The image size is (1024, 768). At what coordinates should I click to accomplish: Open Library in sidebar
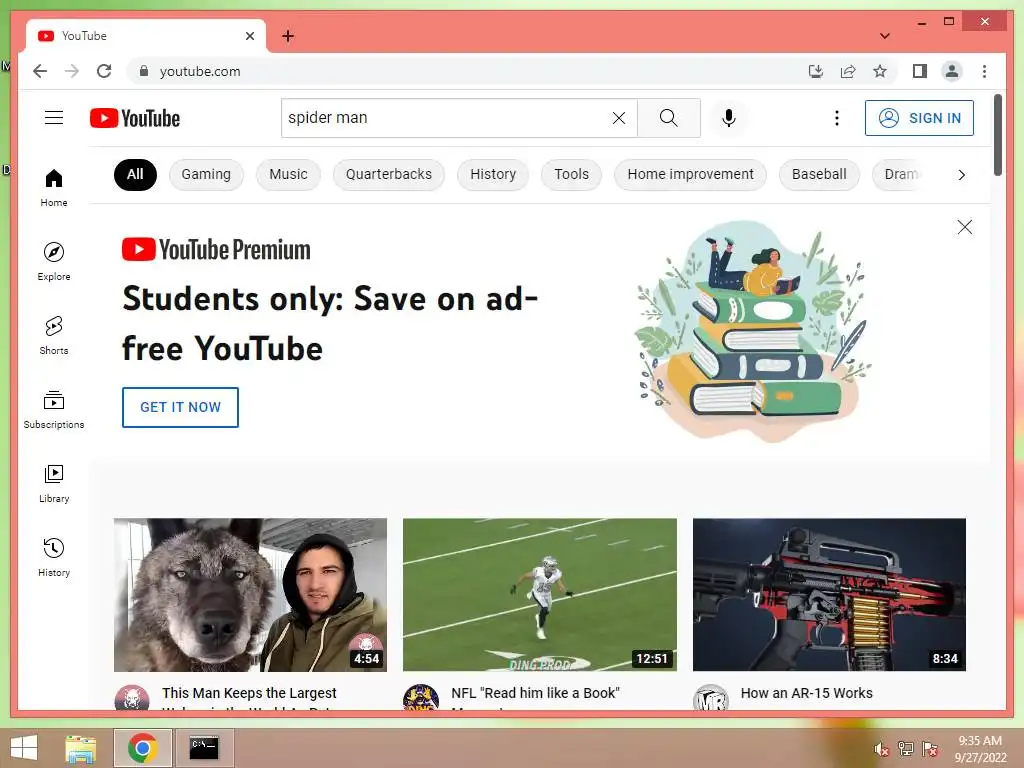point(54,483)
